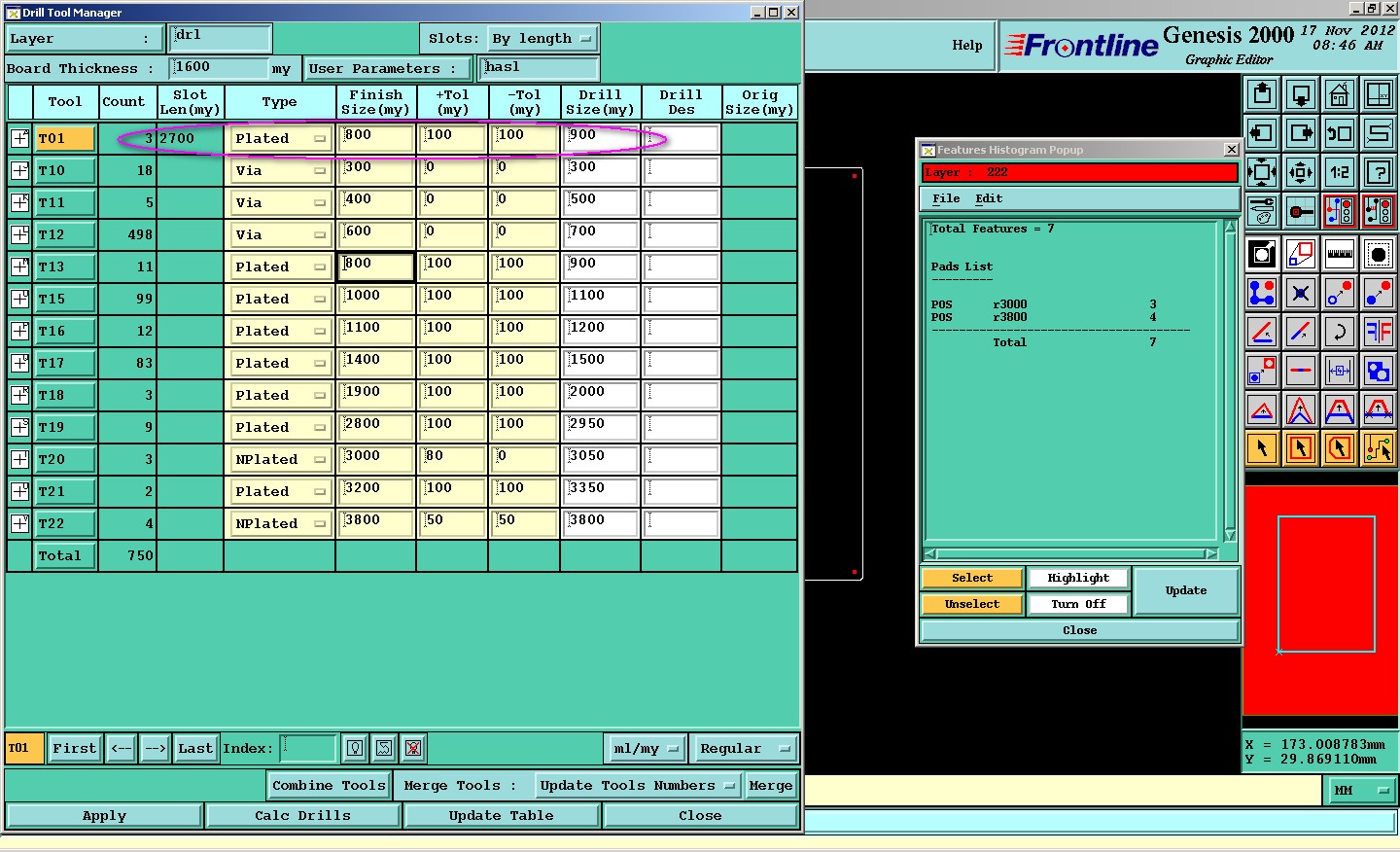
Task: Click the red X icon in navigation bar
Action: (413, 748)
